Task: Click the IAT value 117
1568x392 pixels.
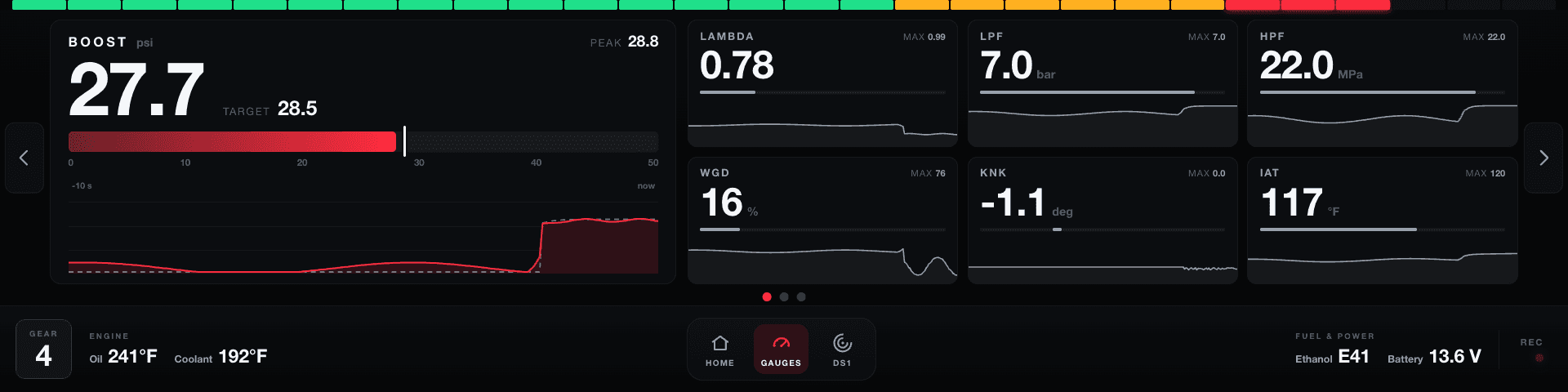Action: pyautogui.click(x=1292, y=203)
